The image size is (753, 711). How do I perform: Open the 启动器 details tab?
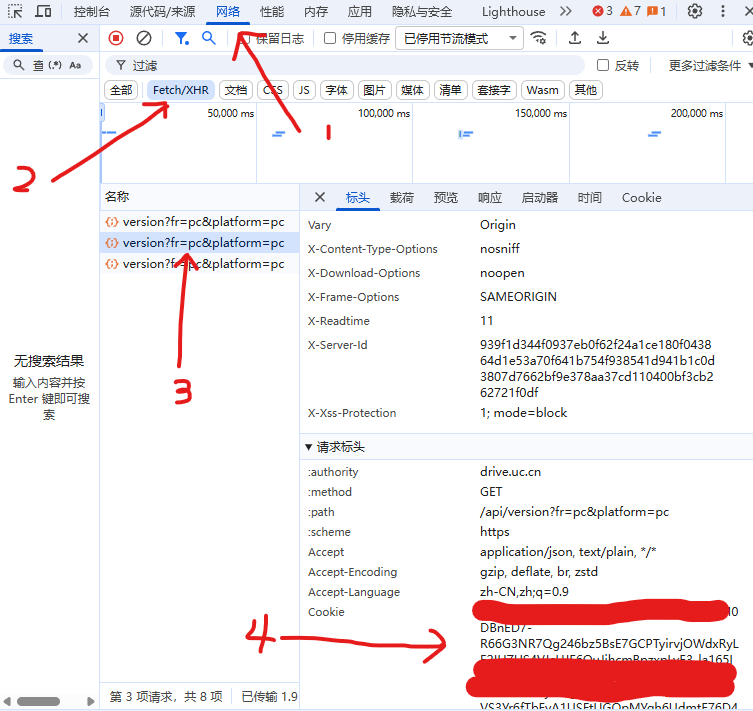pyautogui.click(x=540, y=197)
